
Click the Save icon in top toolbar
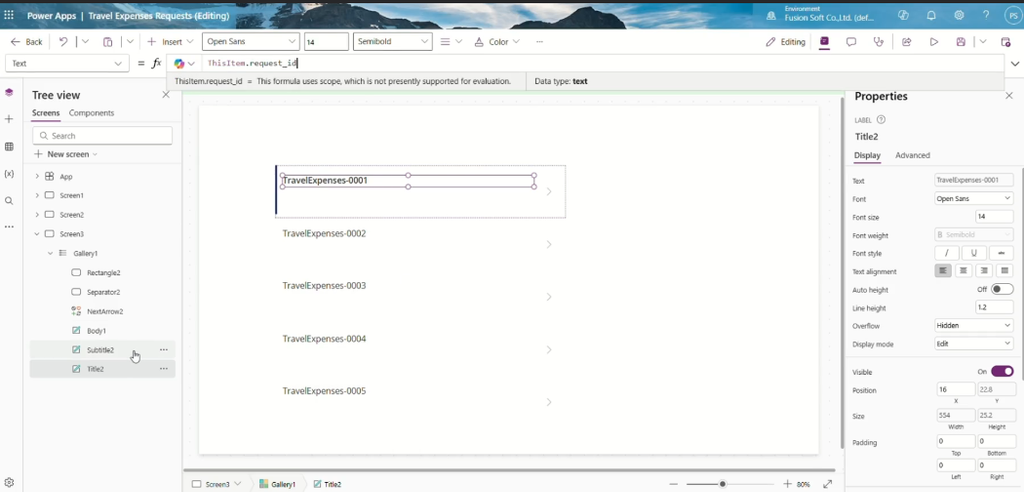click(961, 42)
